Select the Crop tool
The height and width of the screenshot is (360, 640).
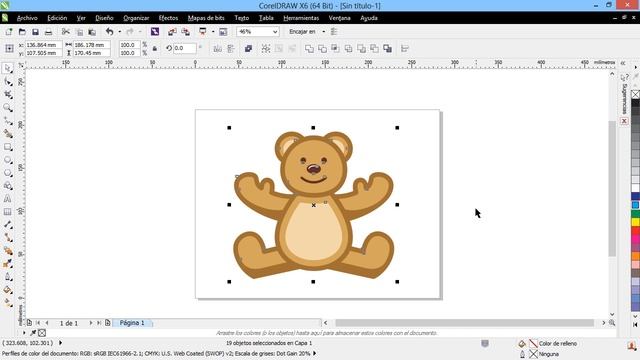coord(8,95)
